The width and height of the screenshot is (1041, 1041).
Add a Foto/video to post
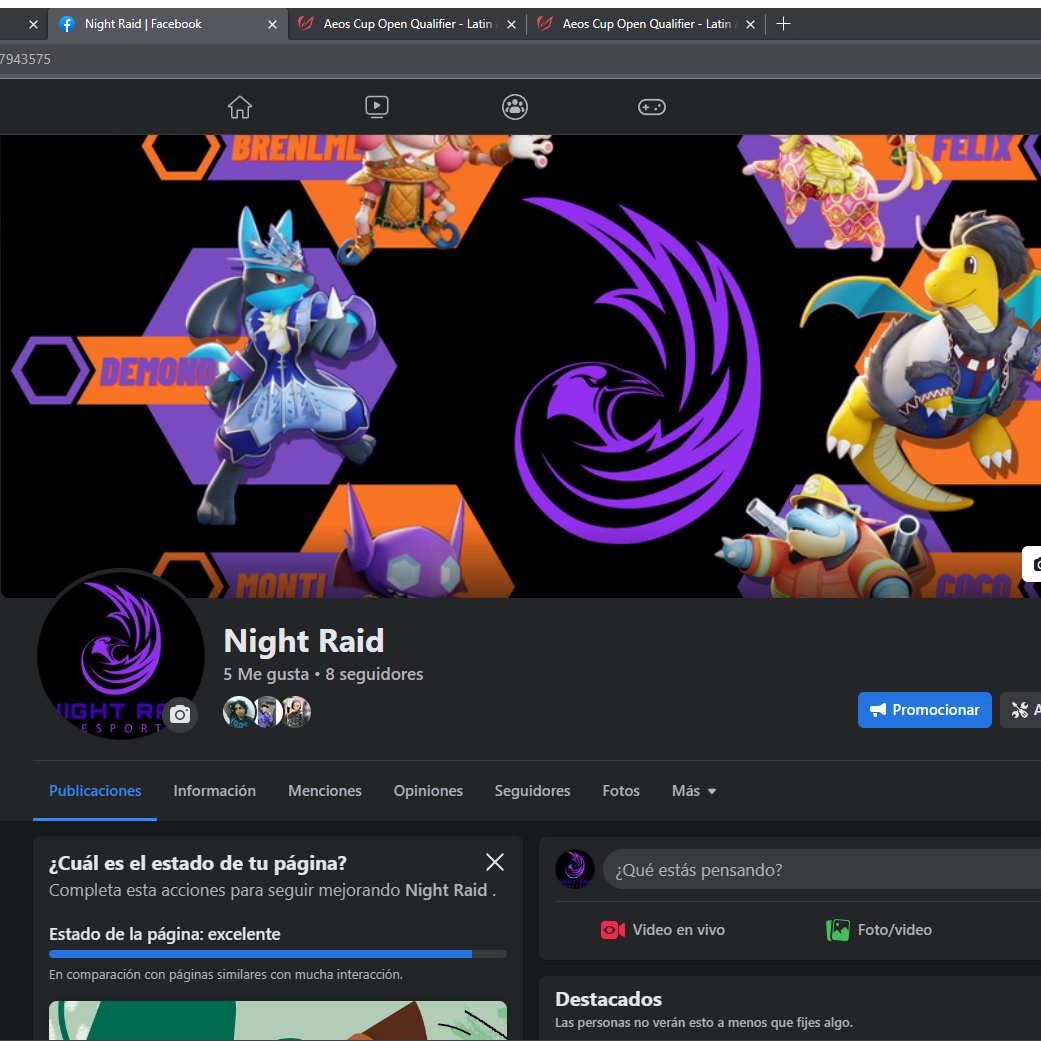878,929
